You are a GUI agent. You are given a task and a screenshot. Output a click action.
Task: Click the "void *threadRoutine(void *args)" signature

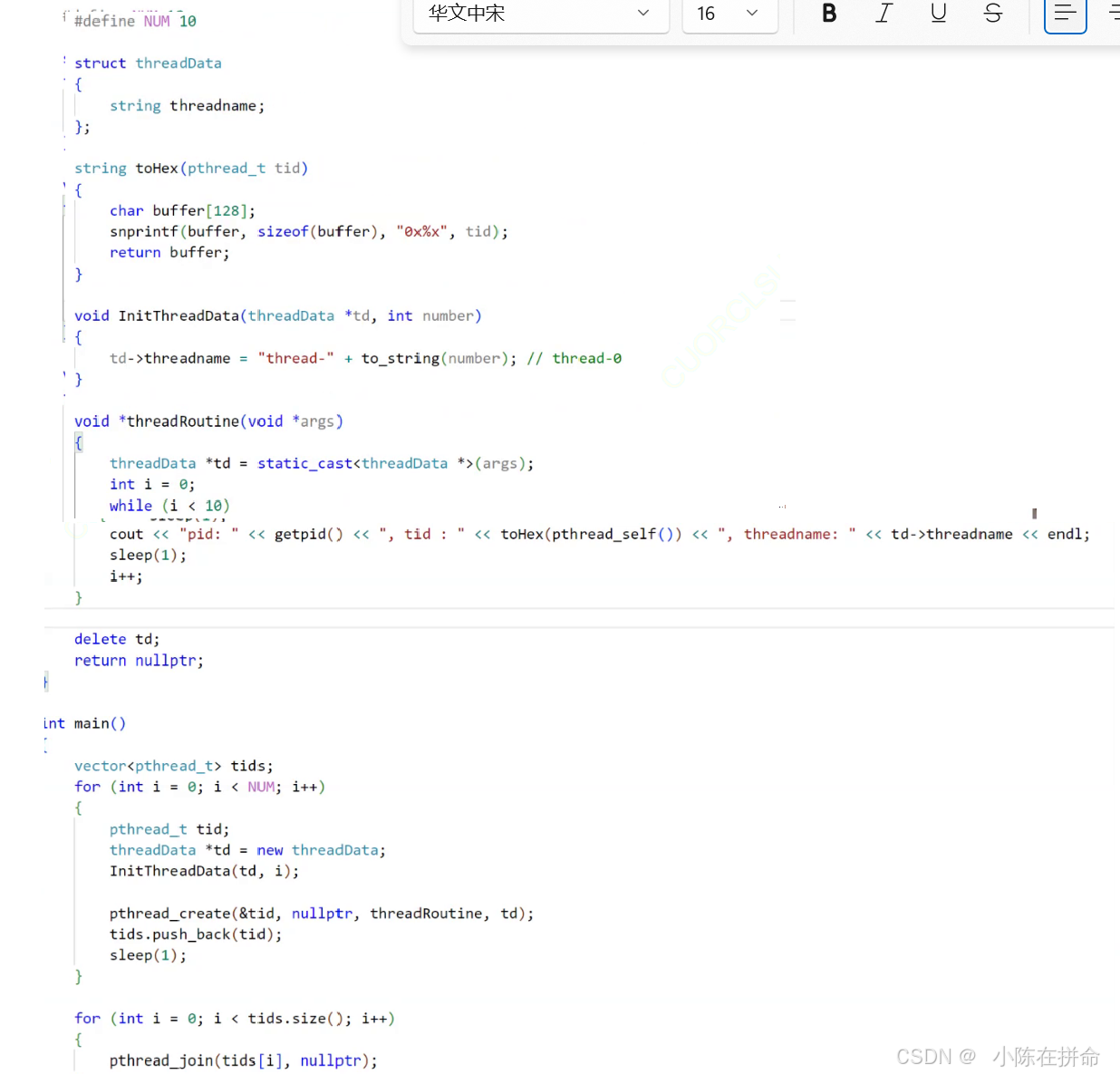208,421
